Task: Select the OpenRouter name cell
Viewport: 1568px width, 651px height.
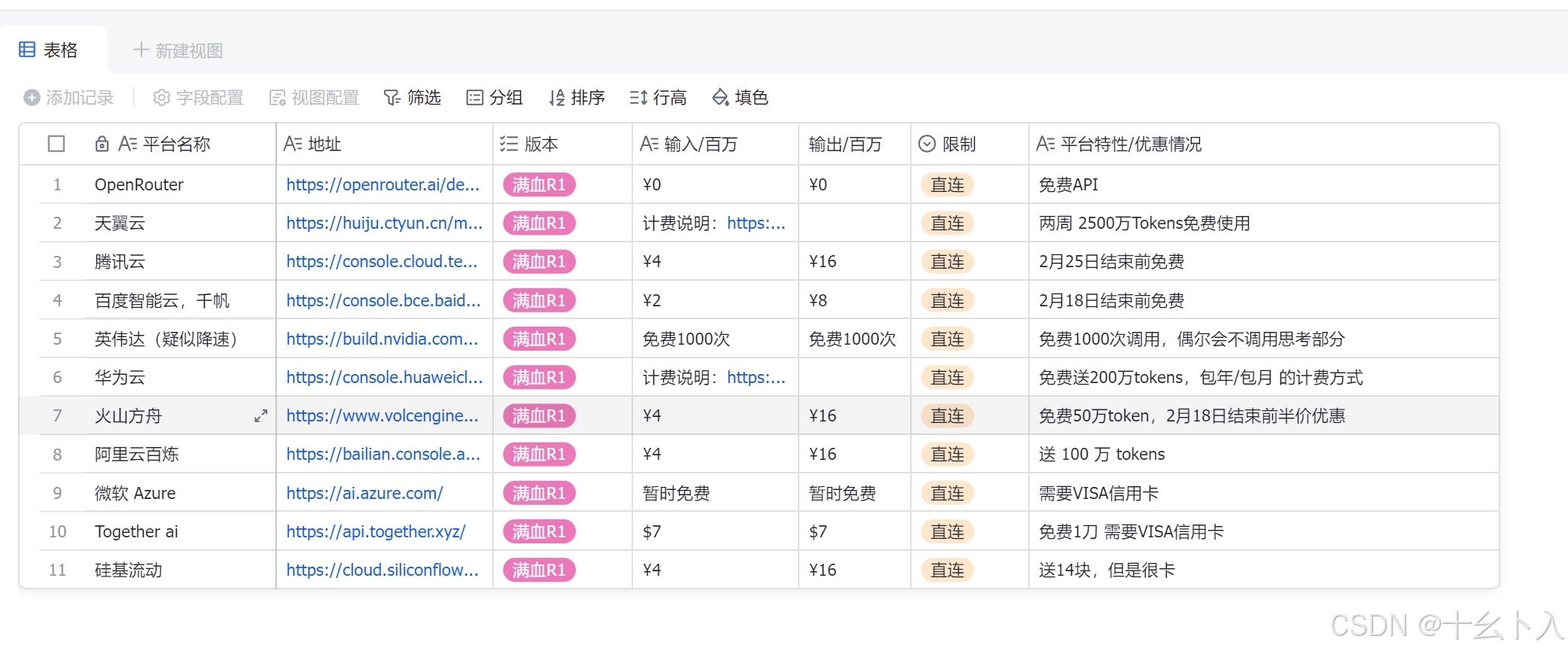Action: point(181,185)
